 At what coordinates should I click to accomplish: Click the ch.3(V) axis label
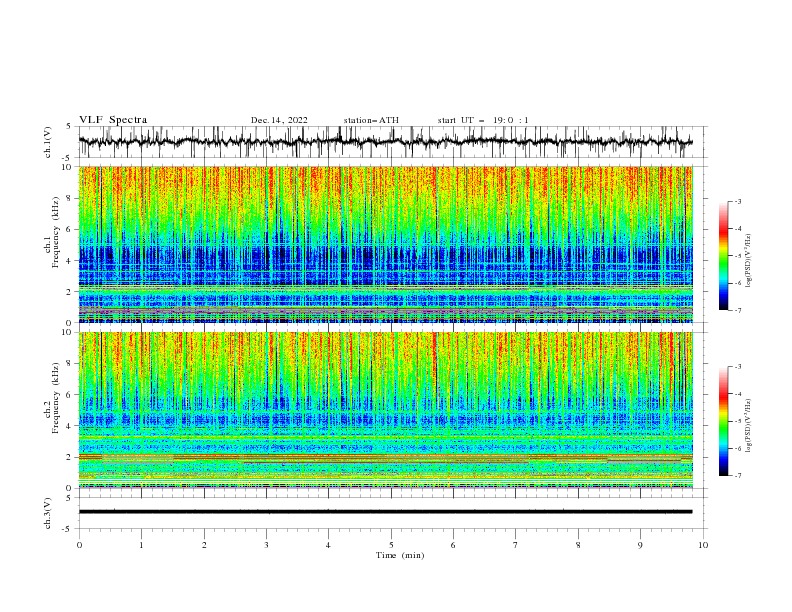click(48, 513)
